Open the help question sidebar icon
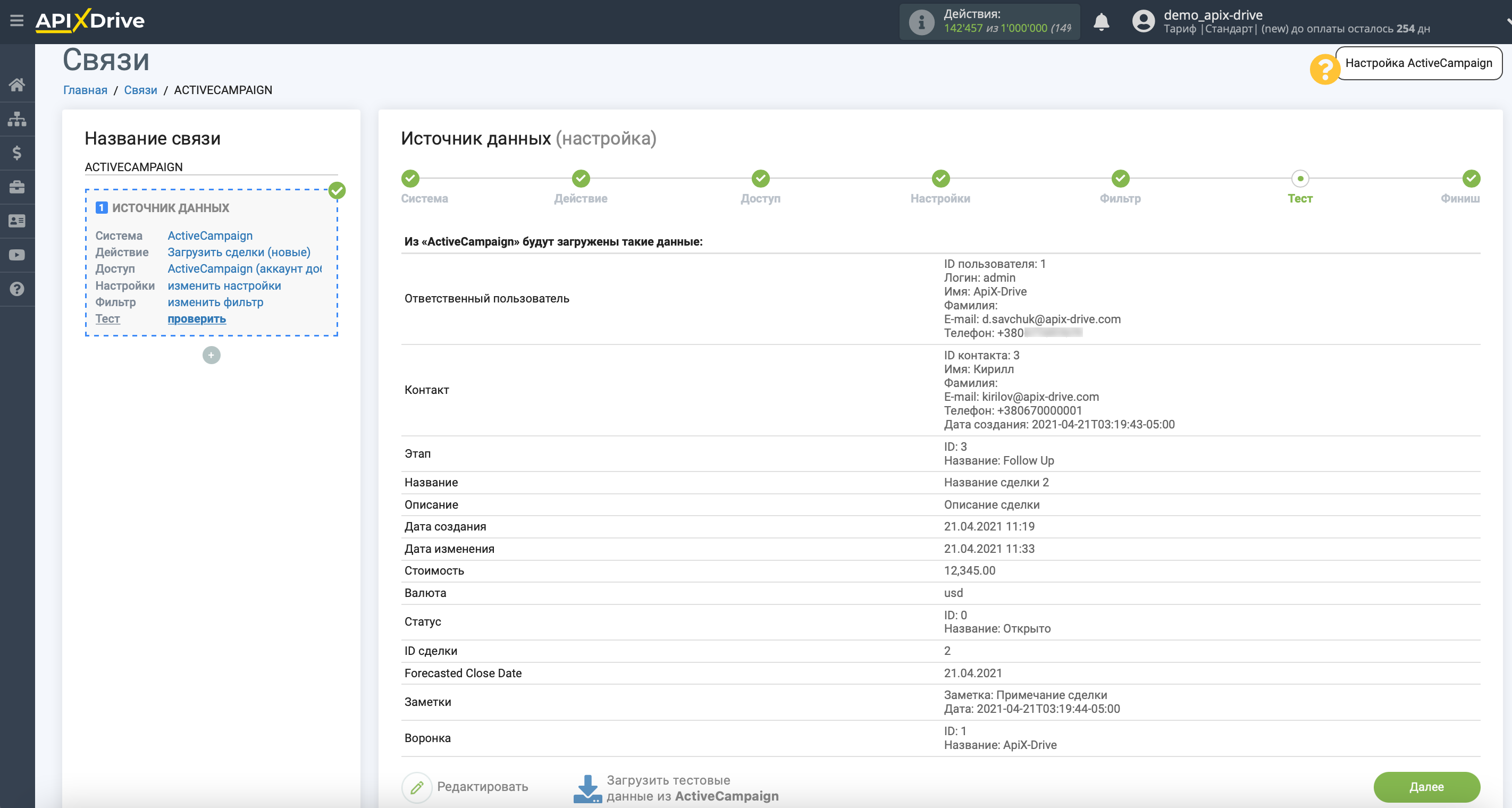The image size is (1512, 808). point(17,289)
